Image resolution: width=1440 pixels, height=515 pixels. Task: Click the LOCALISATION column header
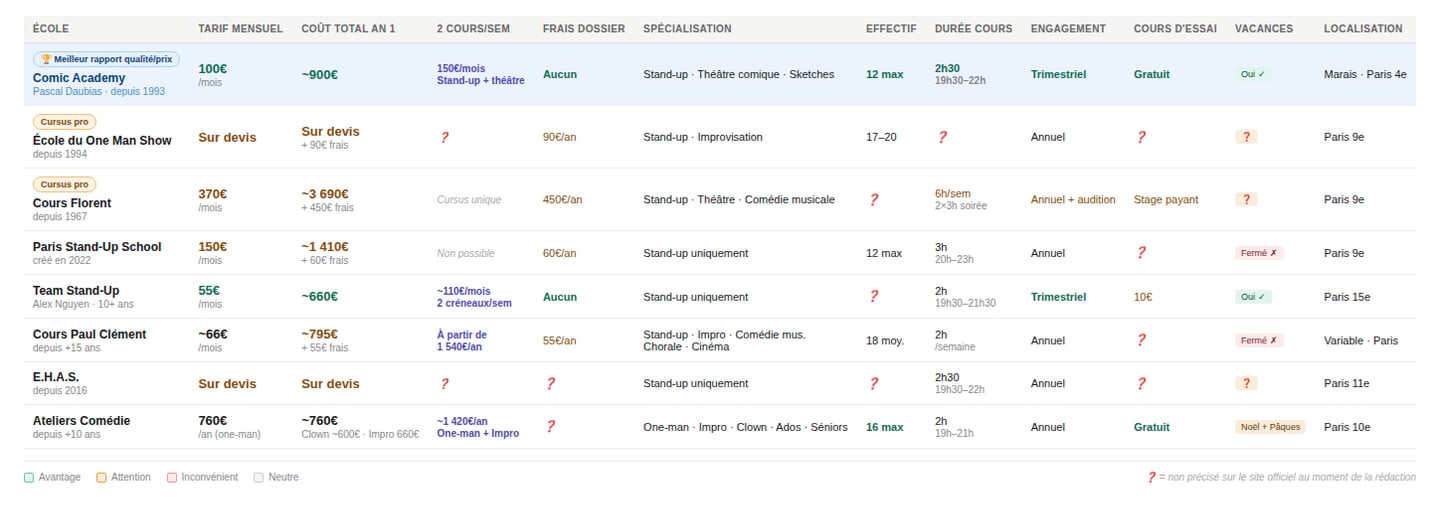[x=1363, y=29]
